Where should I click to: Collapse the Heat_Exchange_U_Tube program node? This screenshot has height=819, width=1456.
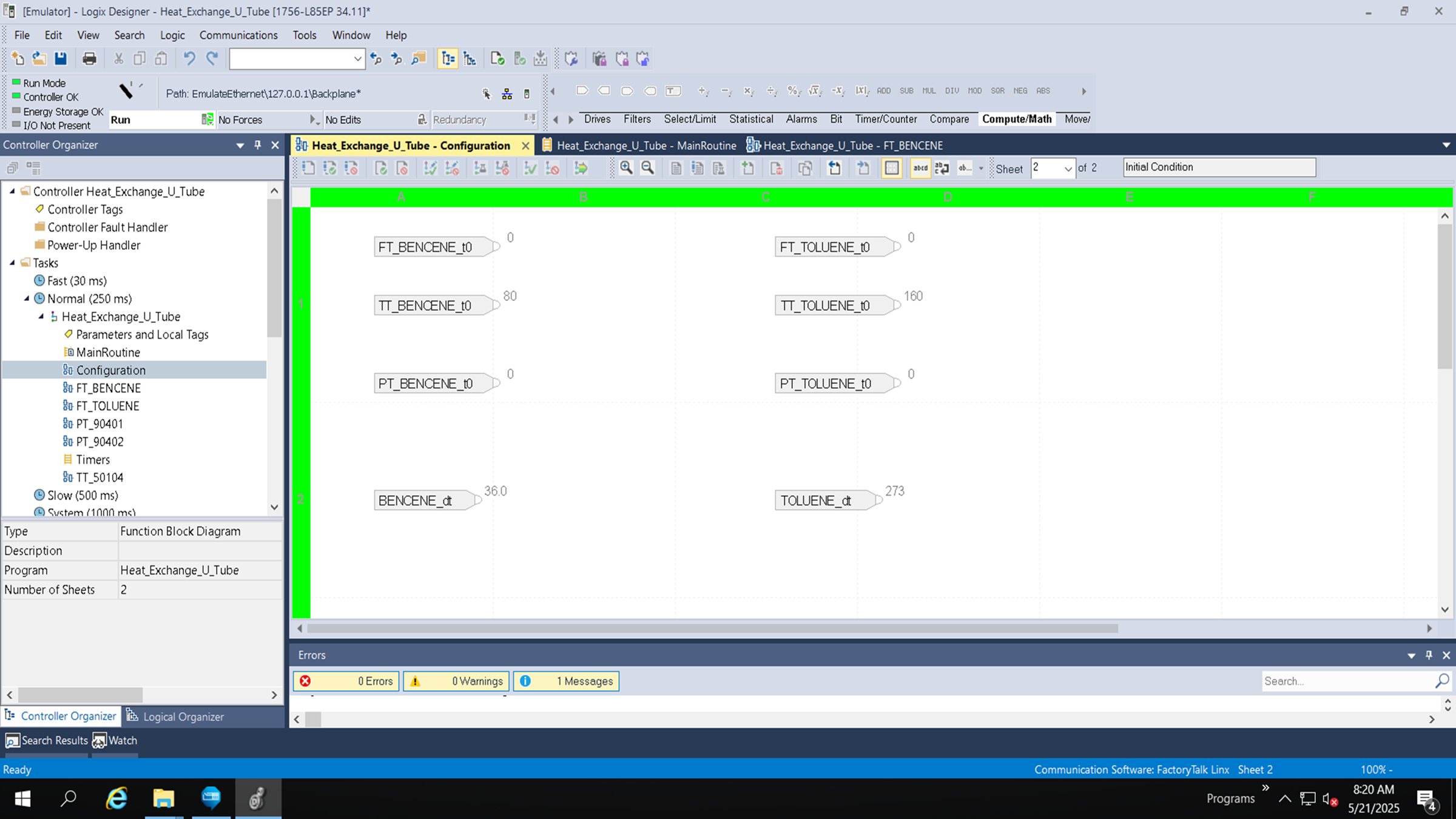click(x=41, y=316)
